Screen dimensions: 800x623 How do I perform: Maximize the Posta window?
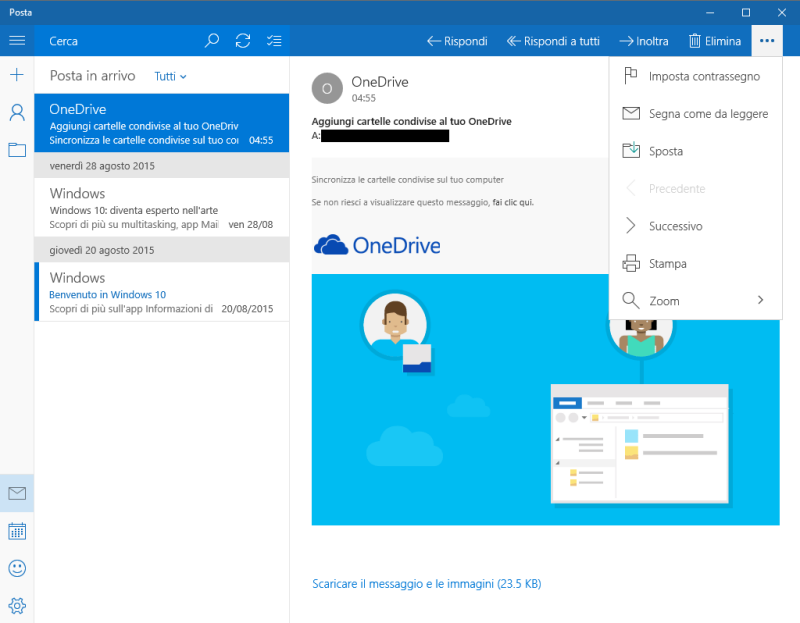[745, 12]
